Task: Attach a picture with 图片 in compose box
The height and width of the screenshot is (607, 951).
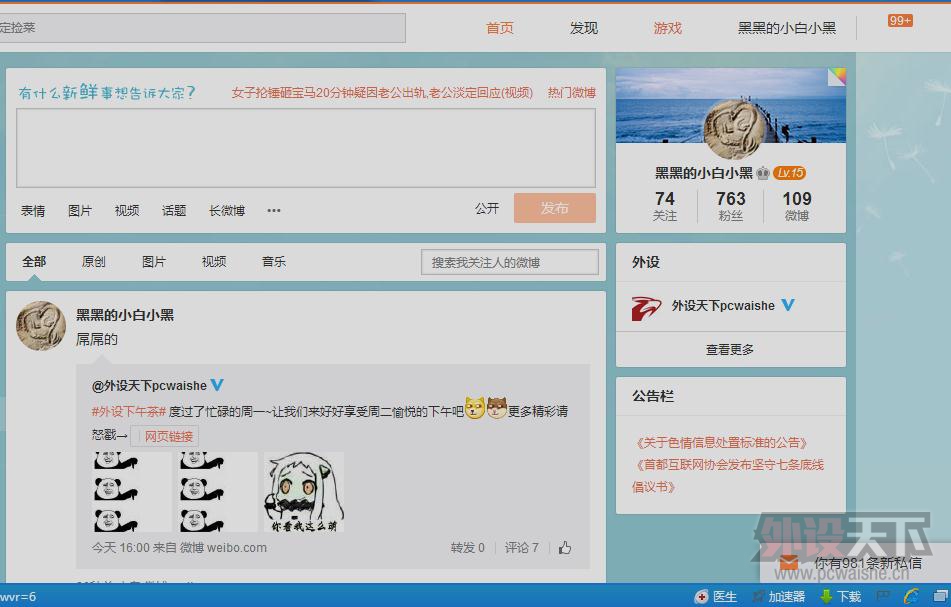Action: (79, 210)
